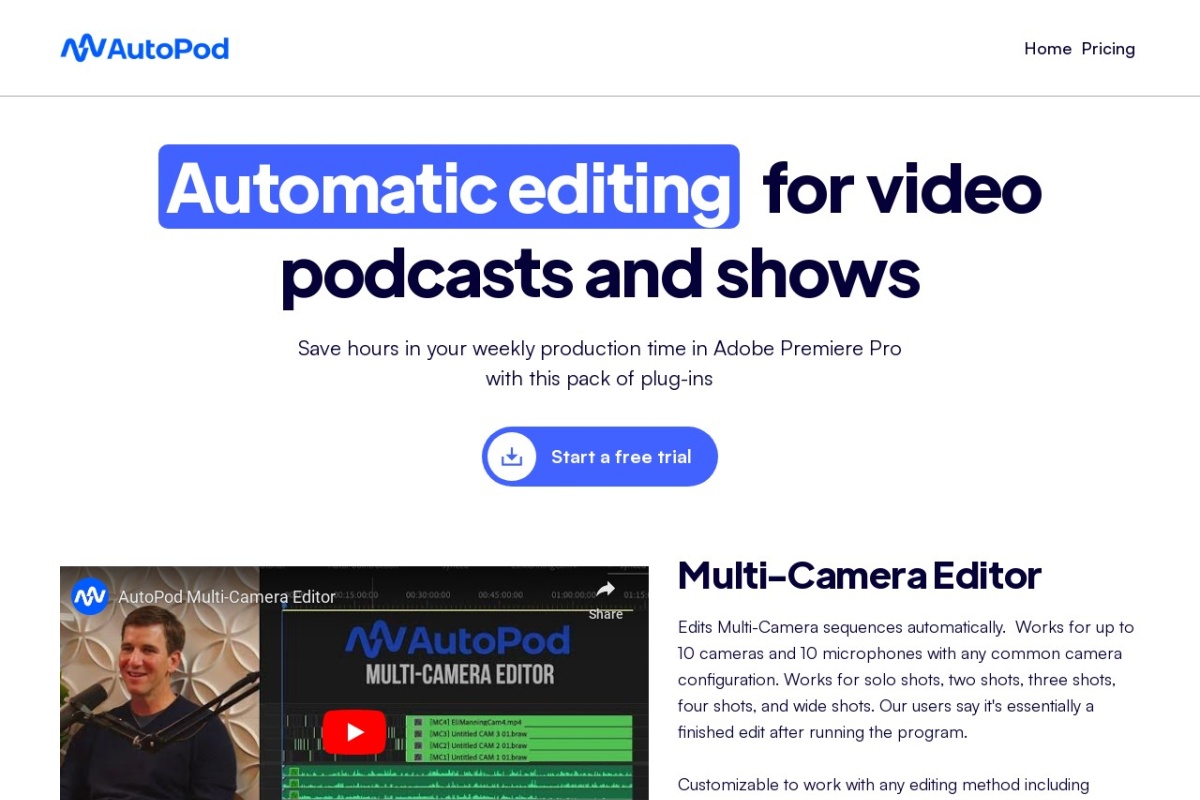Click the video title AutoPod Multi-Camera Editor
1200x800 pixels.
pos(226,597)
